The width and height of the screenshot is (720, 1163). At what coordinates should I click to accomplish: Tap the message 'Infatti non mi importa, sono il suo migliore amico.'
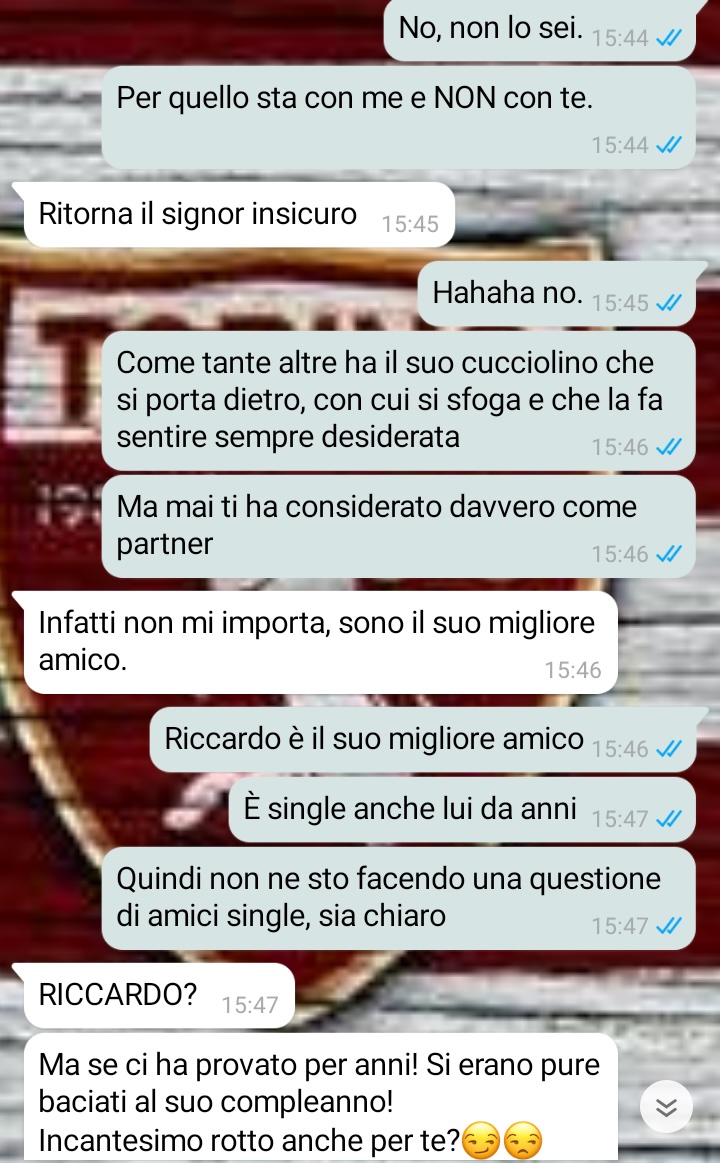(320, 642)
